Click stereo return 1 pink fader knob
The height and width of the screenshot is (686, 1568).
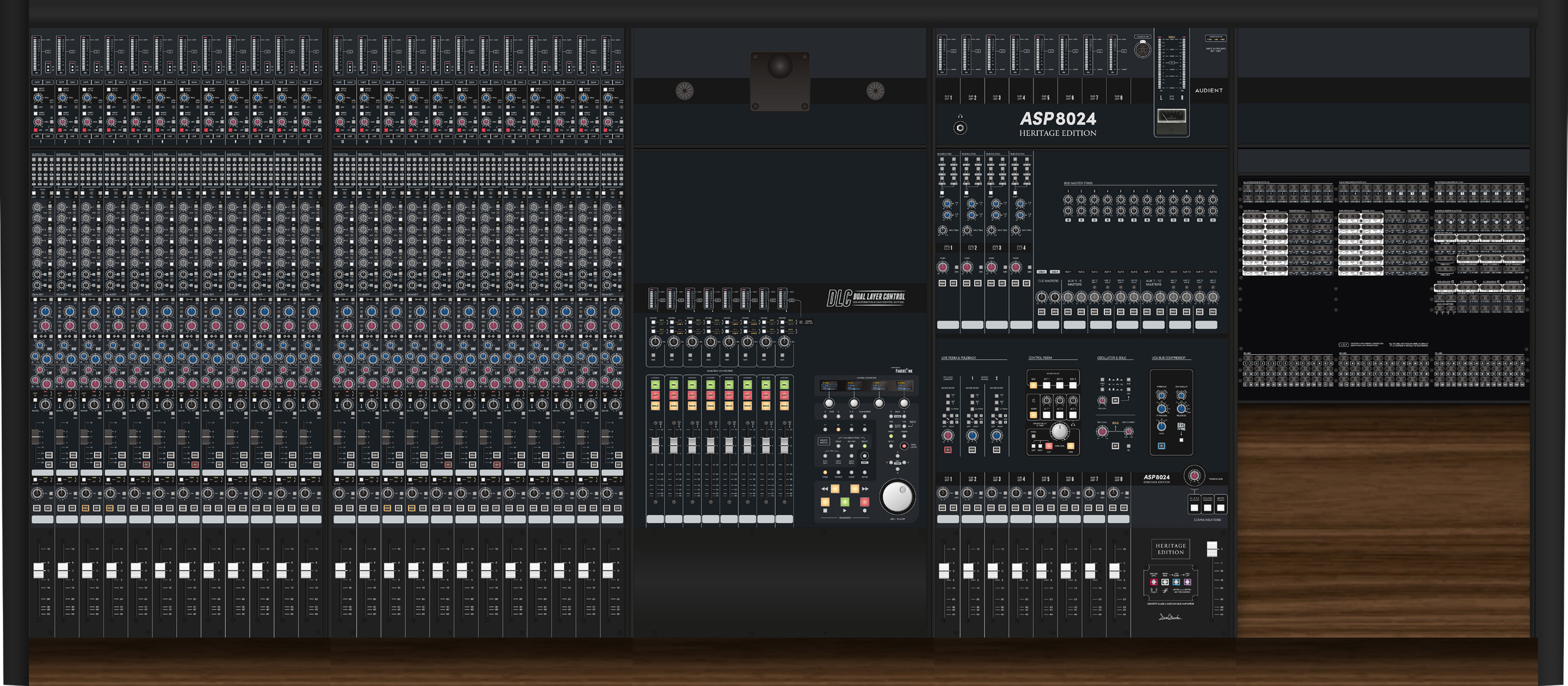point(943,267)
